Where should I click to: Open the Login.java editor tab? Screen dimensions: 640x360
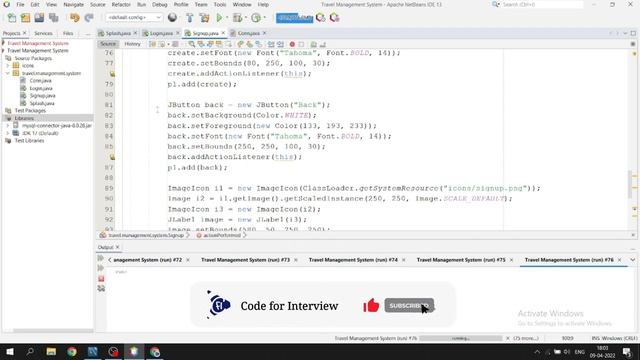point(161,33)
